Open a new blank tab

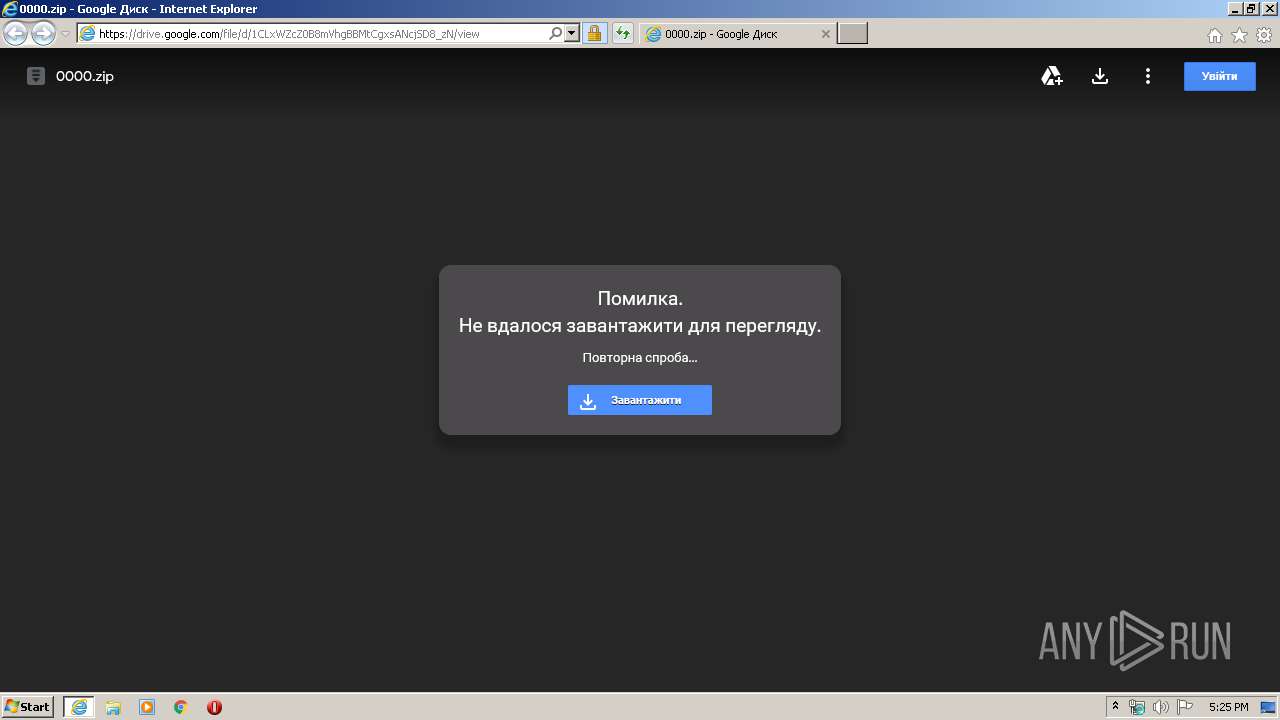tap(852, 34)
